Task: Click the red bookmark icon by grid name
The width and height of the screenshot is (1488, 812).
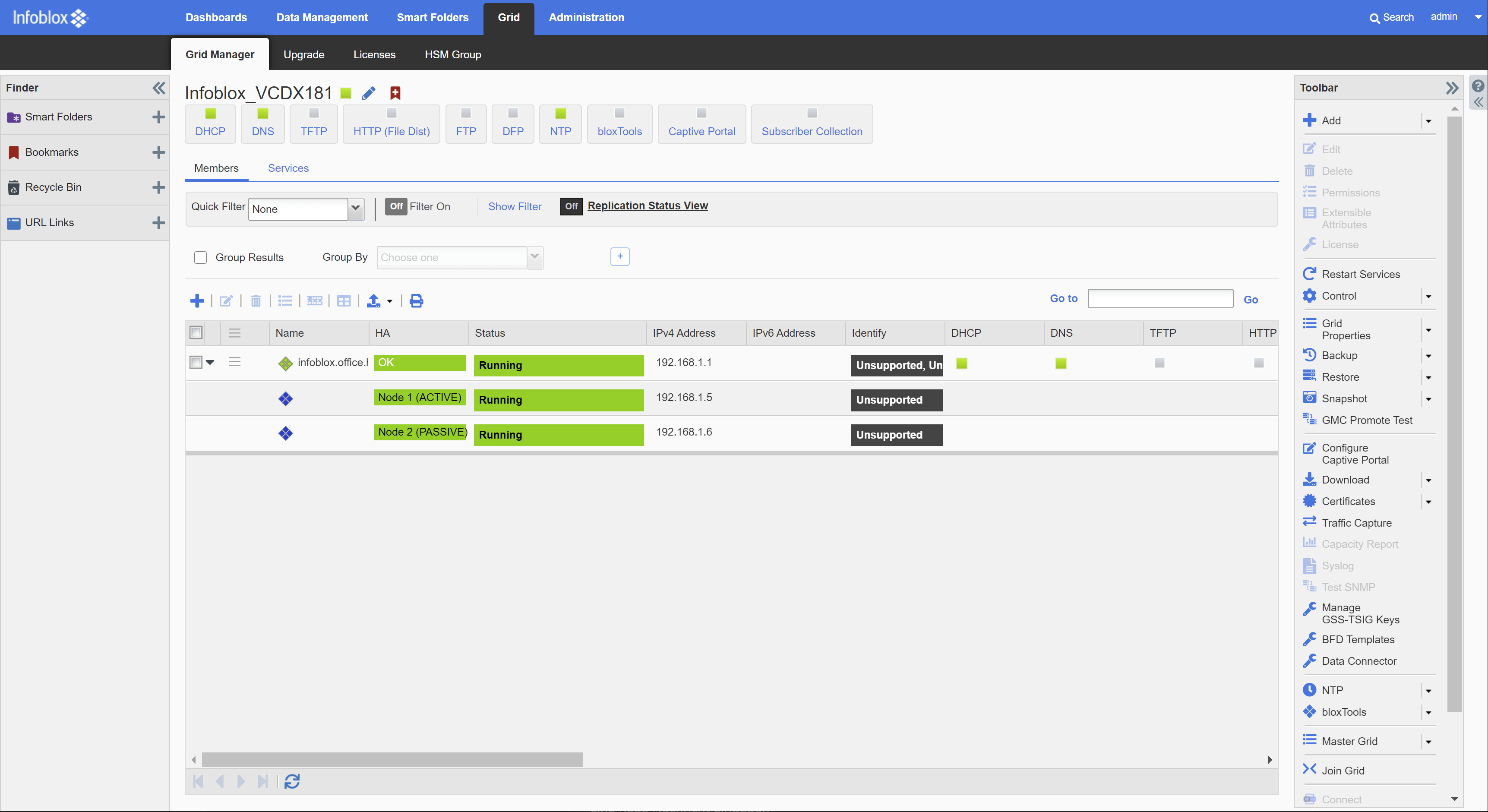Action: tap(395, 93)
